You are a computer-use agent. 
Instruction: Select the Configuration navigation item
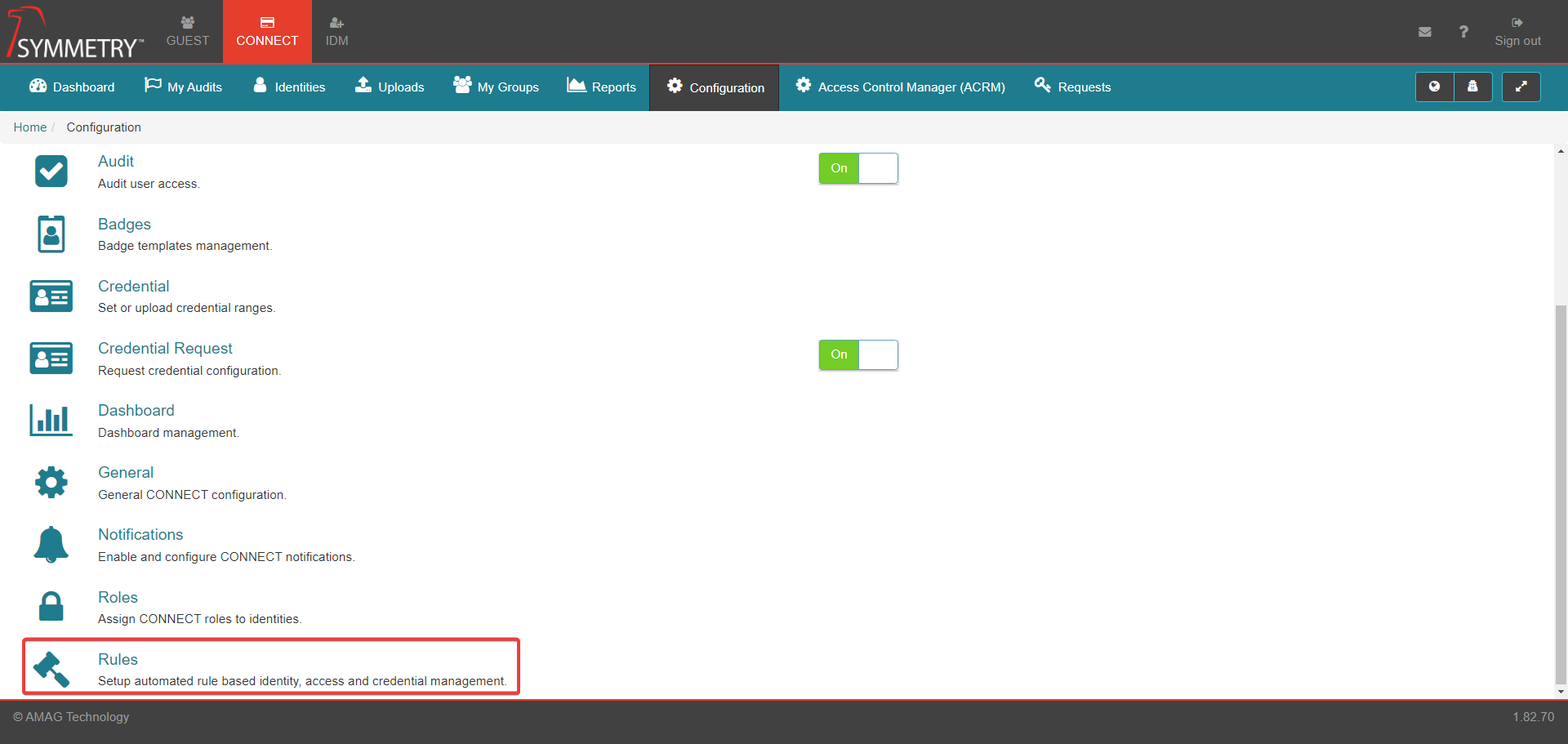tap(715, 87)
